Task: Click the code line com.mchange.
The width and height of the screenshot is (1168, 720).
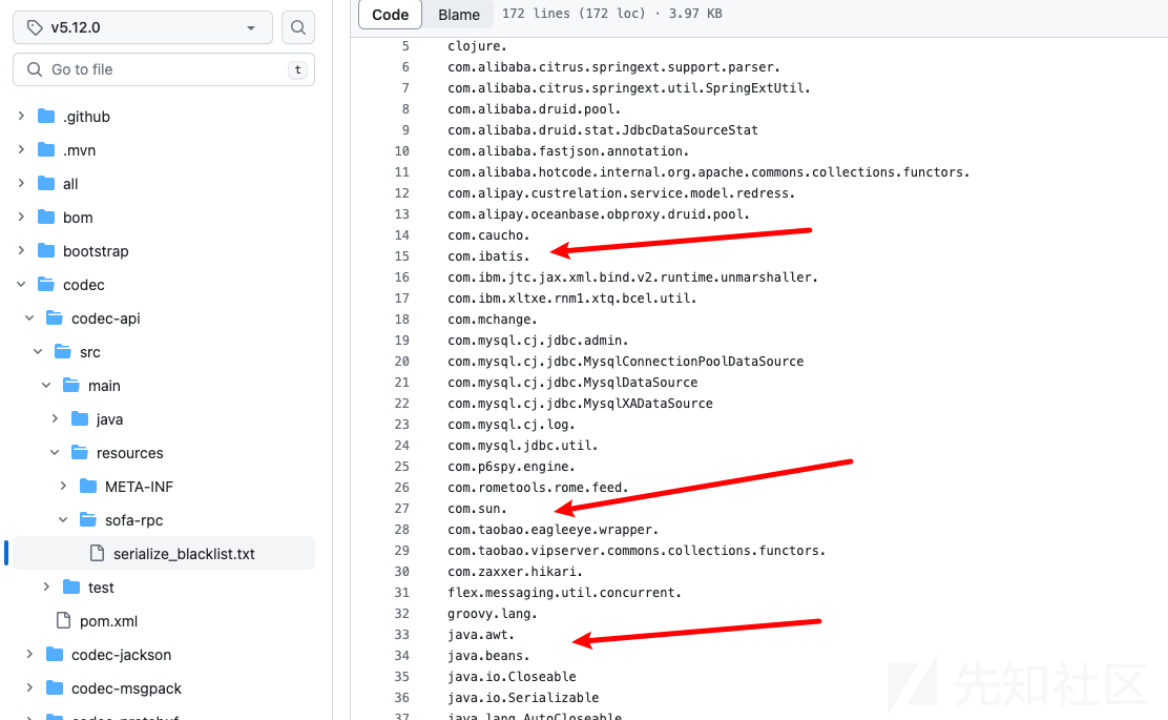Action: point(492,319)
